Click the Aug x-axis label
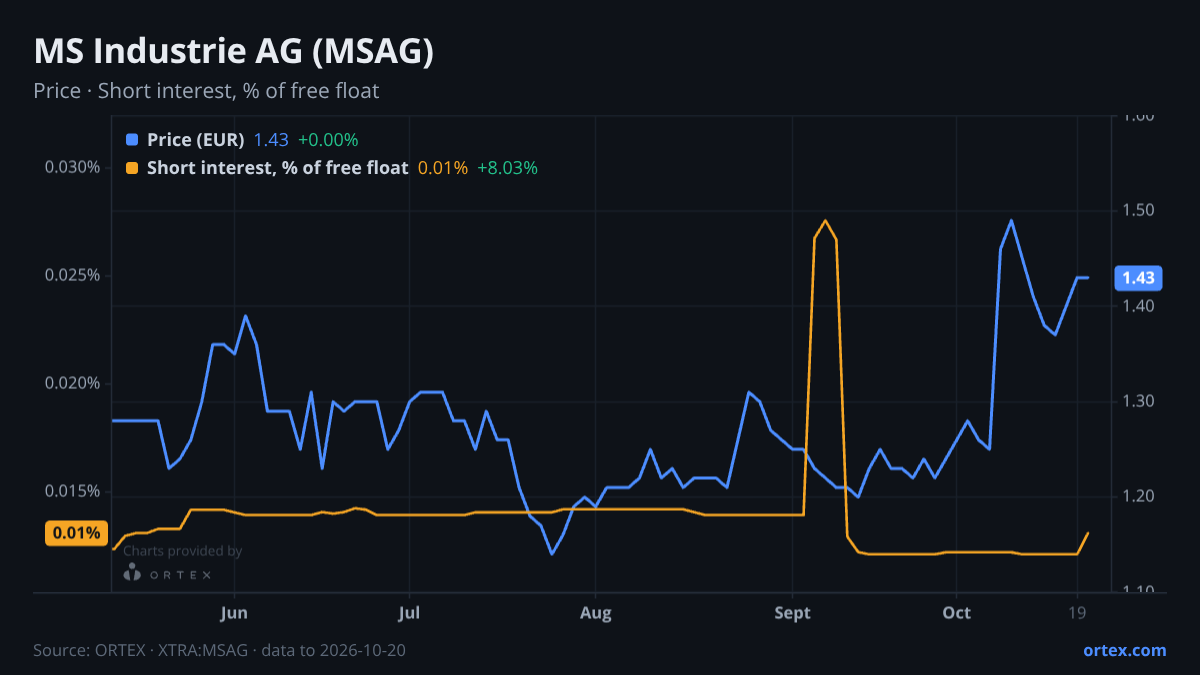 click(595, 612)
